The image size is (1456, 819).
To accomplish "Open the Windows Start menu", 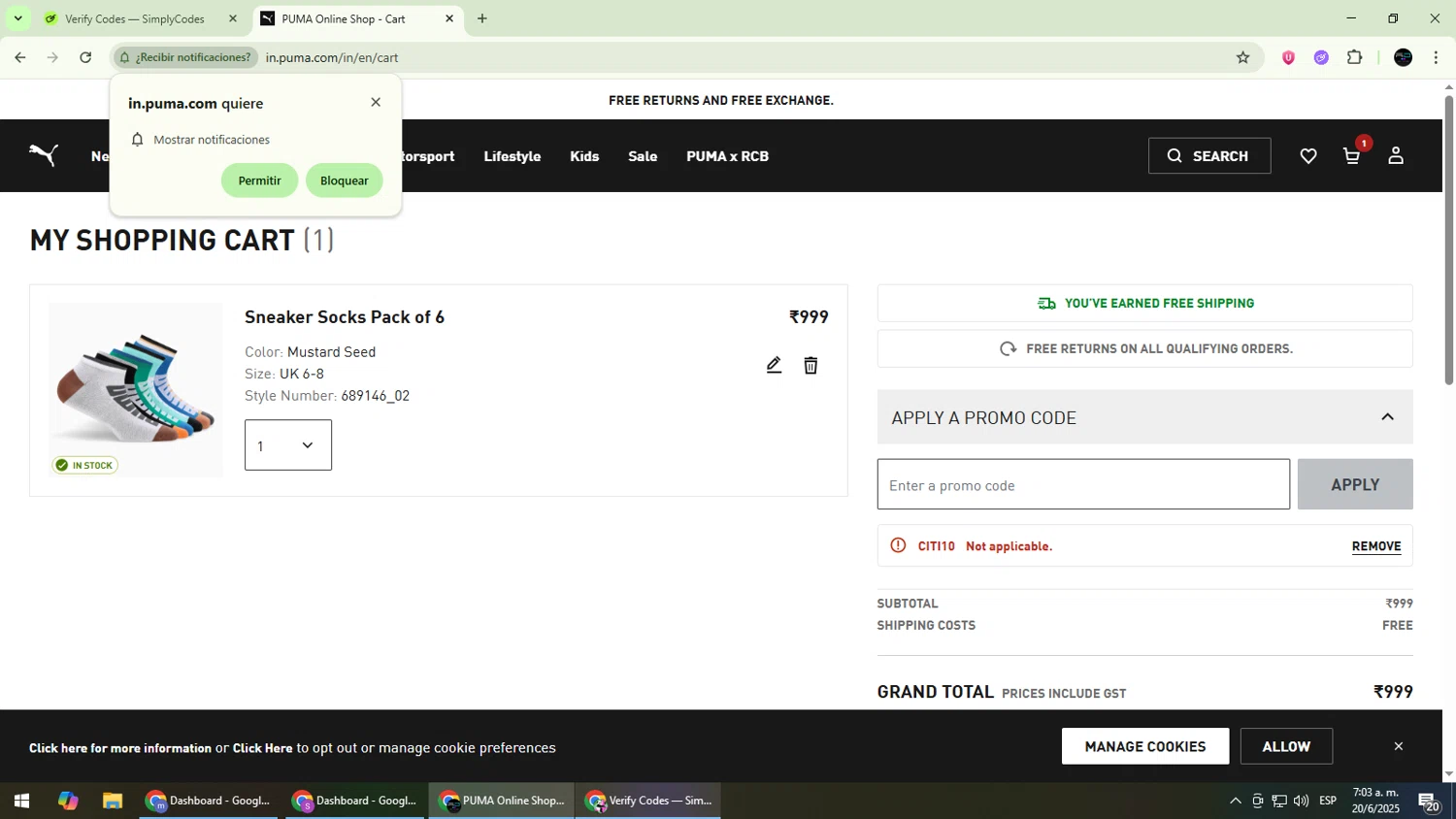I will pyautogui.click(x=21, y=801).
